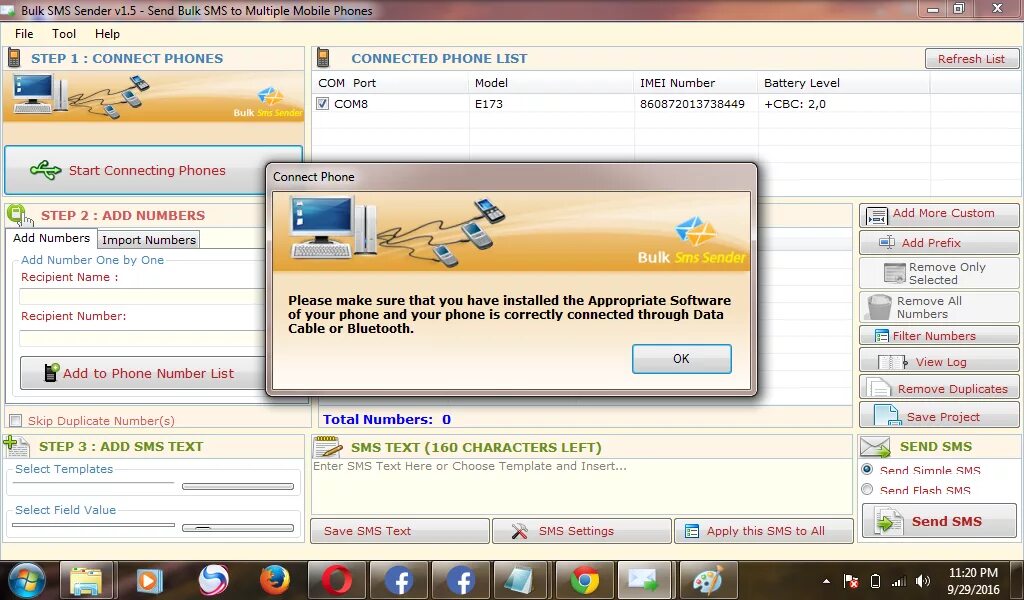The width and height of the screenshot is (1024, 600).
Task: Select Send Flash SMS radio button
Action: [x=867, y=489]
